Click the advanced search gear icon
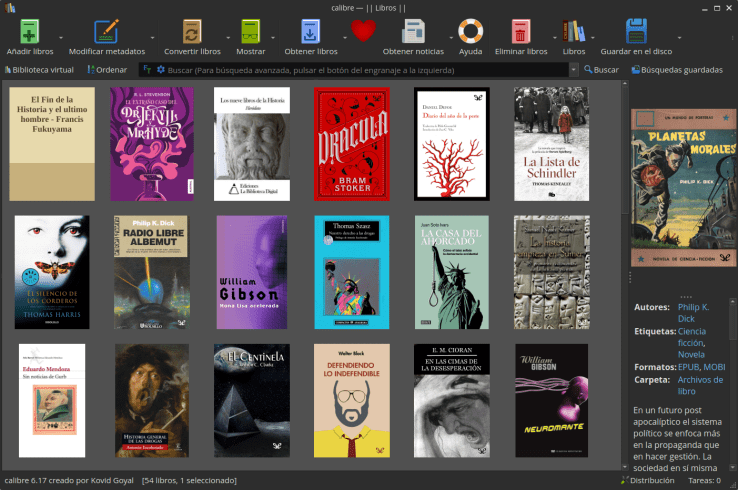Viewport: 738px width, 490px height. 161,70
